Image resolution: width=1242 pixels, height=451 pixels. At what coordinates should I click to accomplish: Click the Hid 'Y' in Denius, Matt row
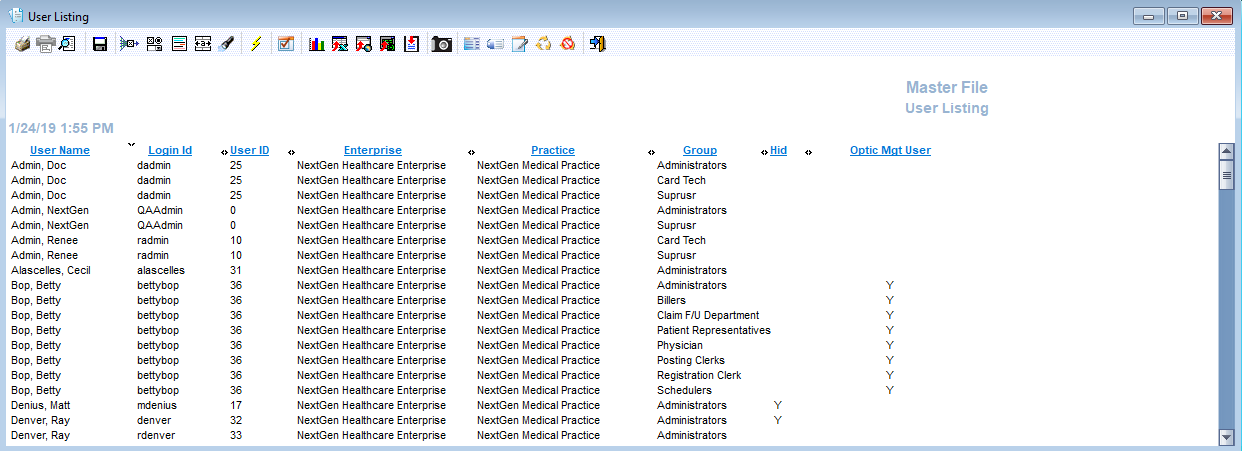click(x=778, y=405)
